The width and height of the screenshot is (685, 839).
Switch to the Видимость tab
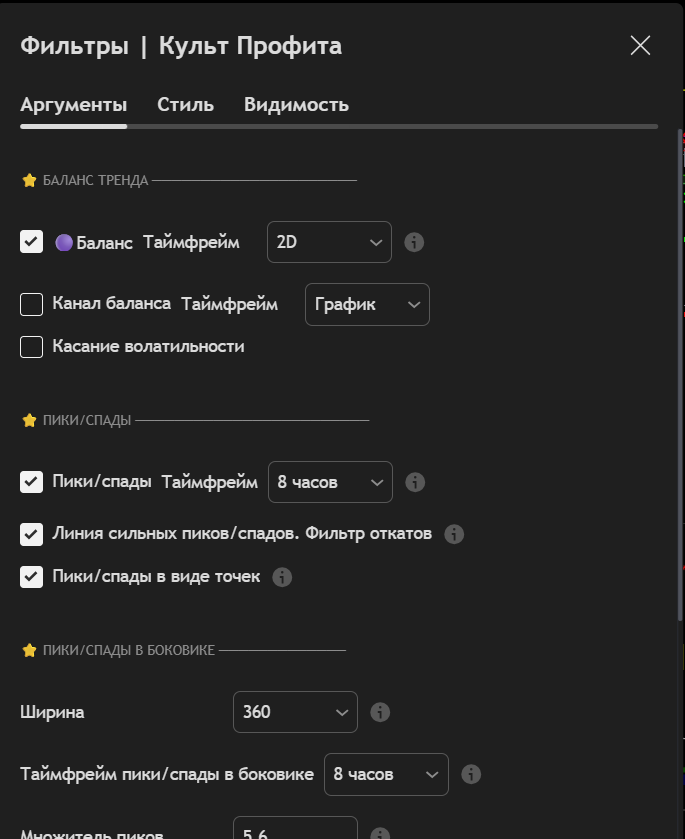[296, 105]
